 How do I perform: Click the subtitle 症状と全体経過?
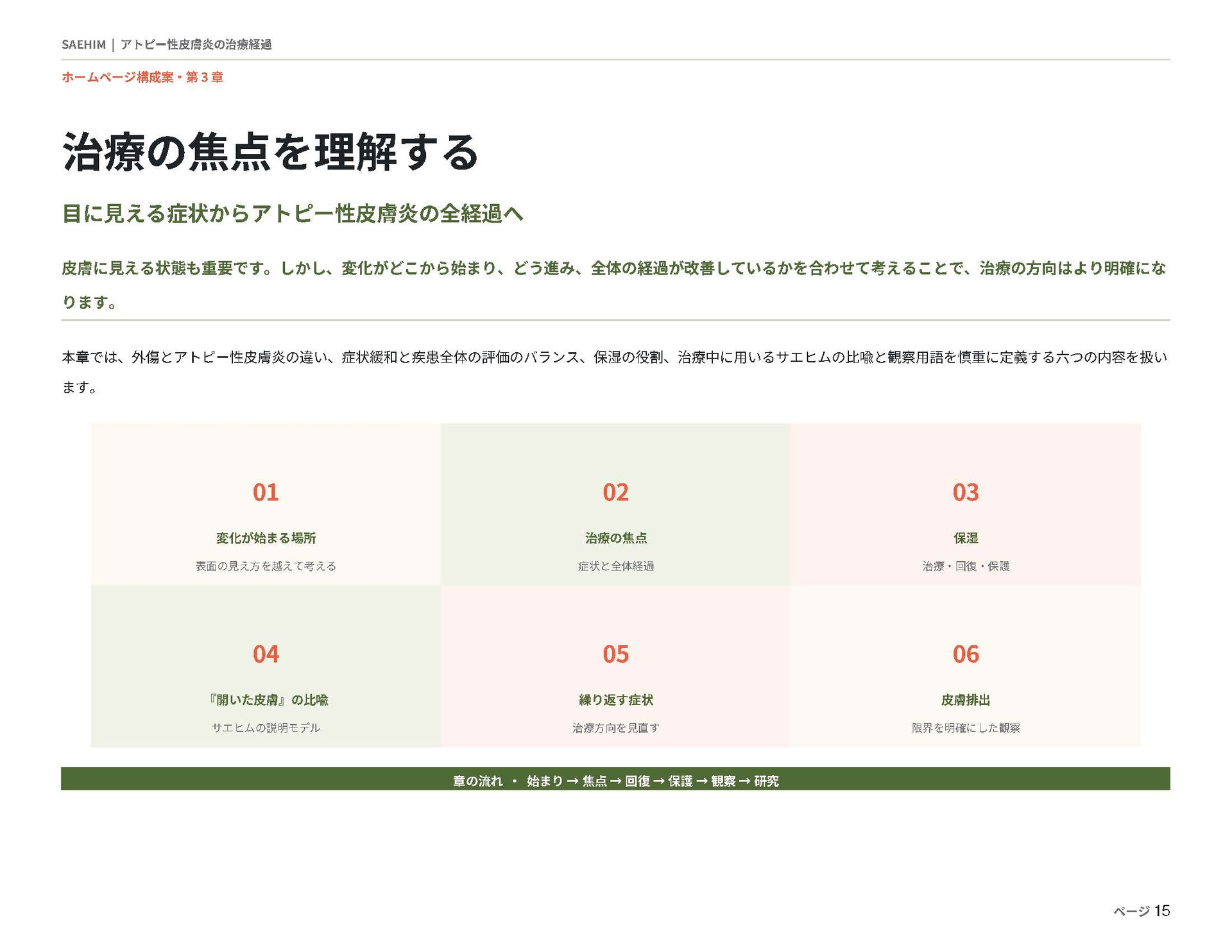(x=615, y=566)
